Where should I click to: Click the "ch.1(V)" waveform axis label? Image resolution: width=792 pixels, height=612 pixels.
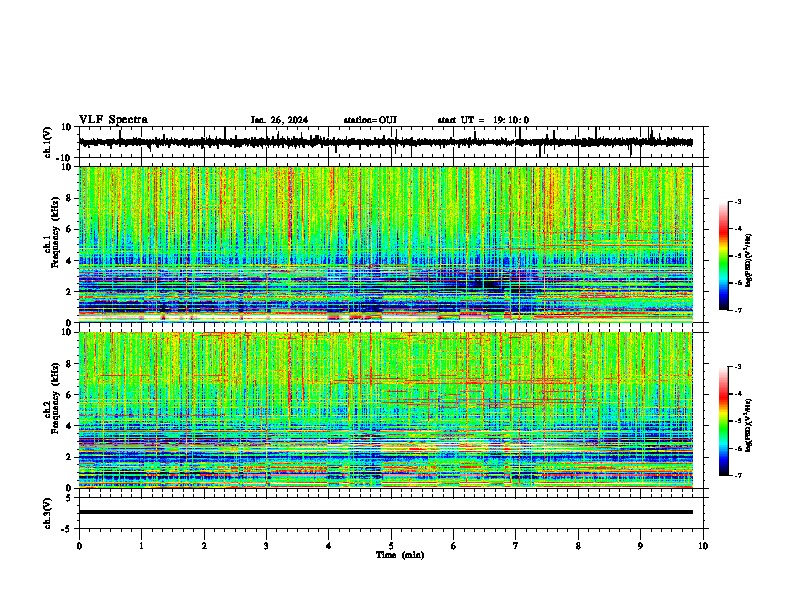tap(48, 142)
